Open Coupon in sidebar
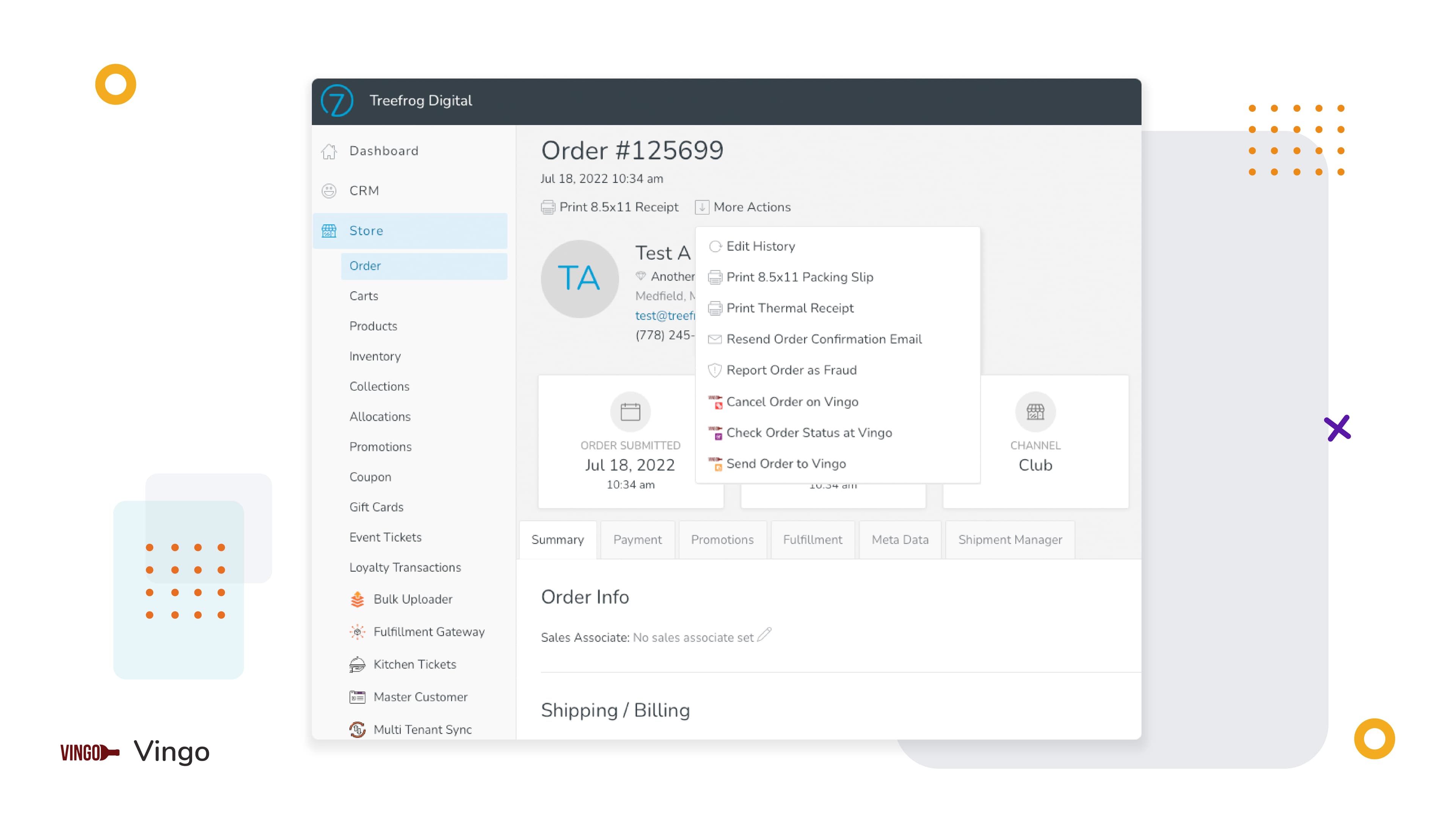 point(370,477)
